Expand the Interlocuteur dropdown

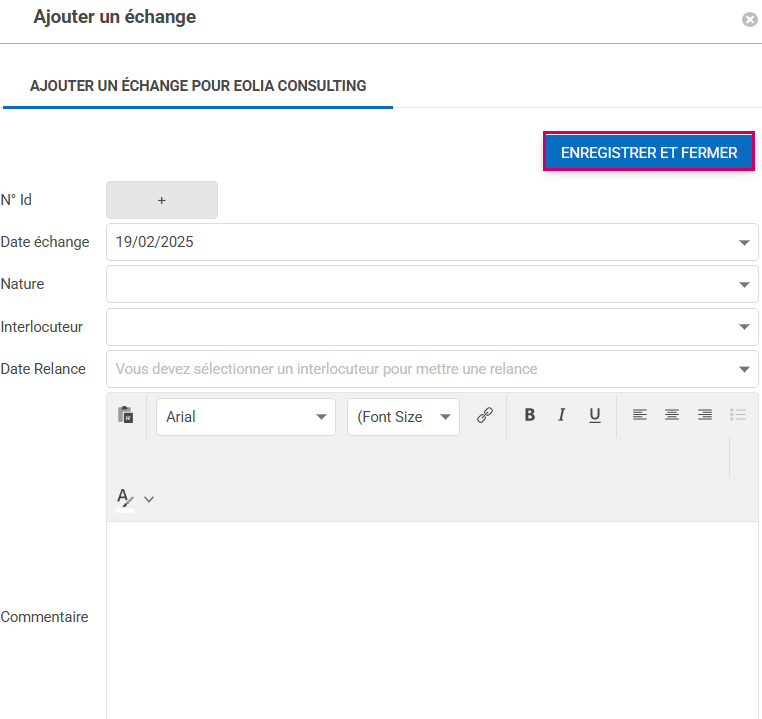coord(744,327)
